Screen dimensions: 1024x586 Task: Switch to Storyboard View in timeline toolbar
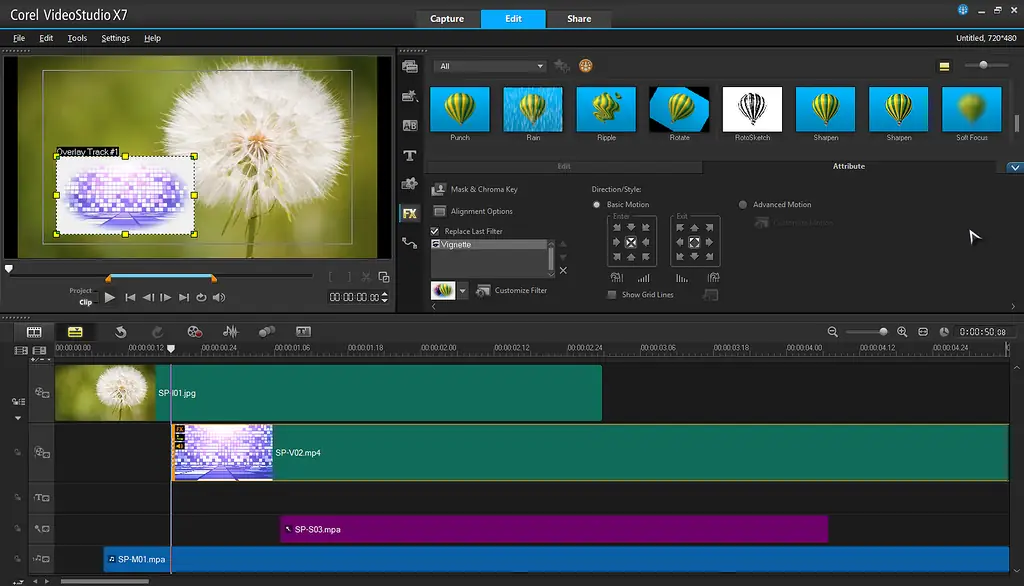pos(34,332)
